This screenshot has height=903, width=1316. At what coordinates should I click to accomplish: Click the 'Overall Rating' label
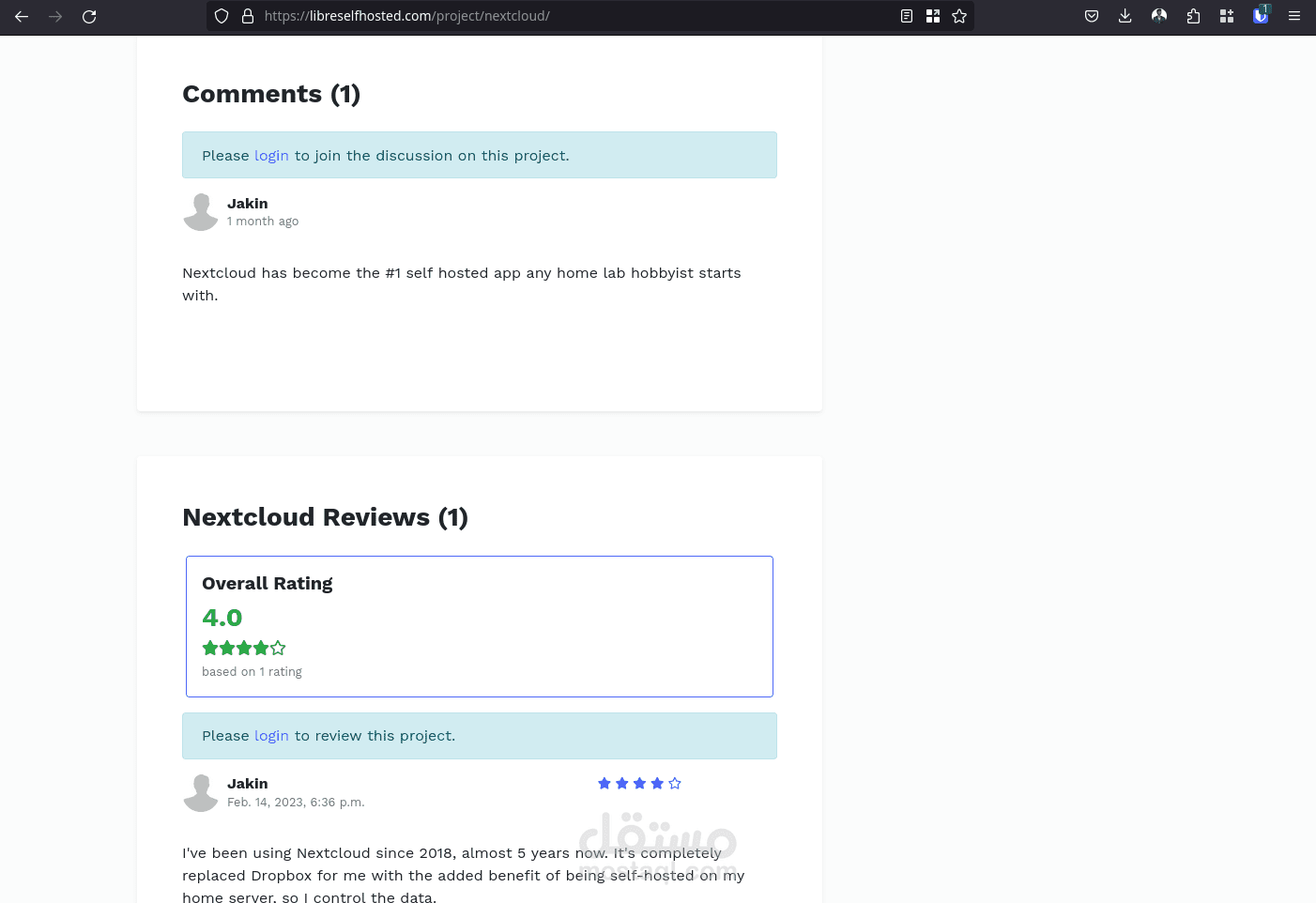coord(268,584)
